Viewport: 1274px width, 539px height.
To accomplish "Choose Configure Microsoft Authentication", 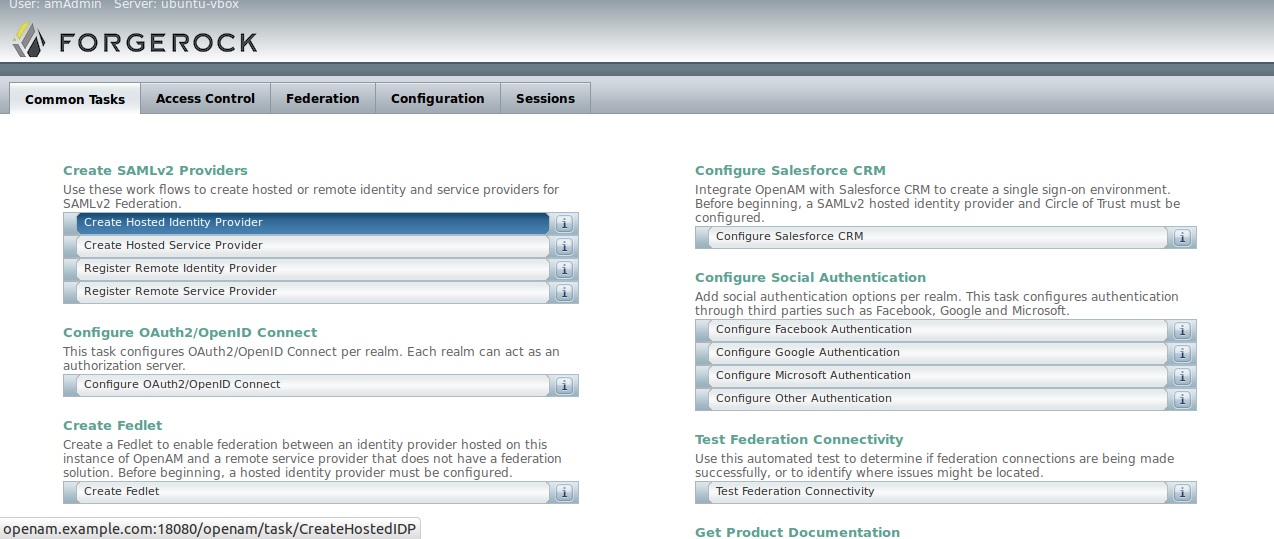I will point(938,376).
